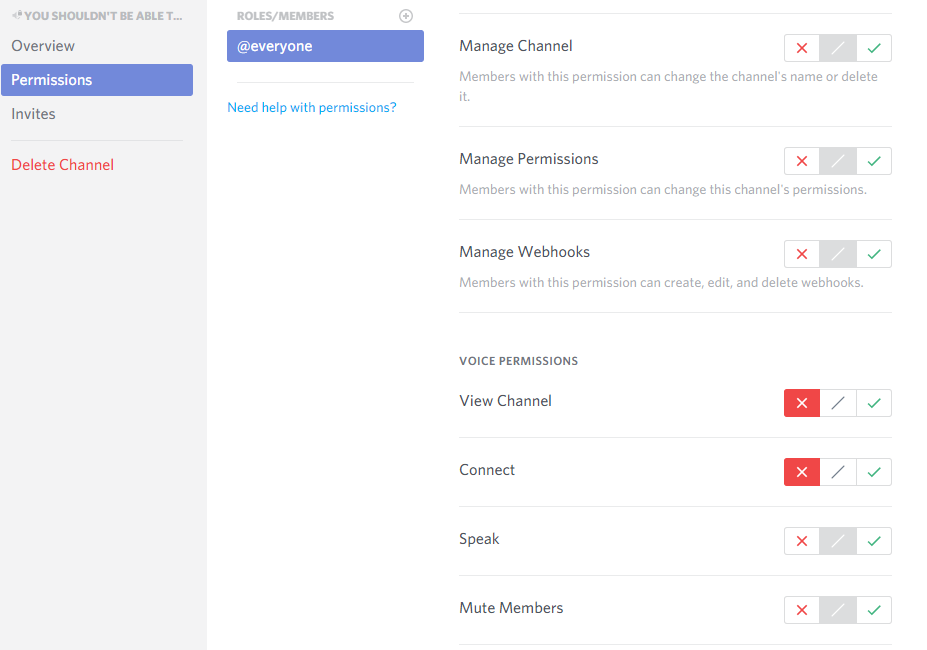Click Delete Channel
Viewport: 927px width, 650px height.
[x=62, y=164]
